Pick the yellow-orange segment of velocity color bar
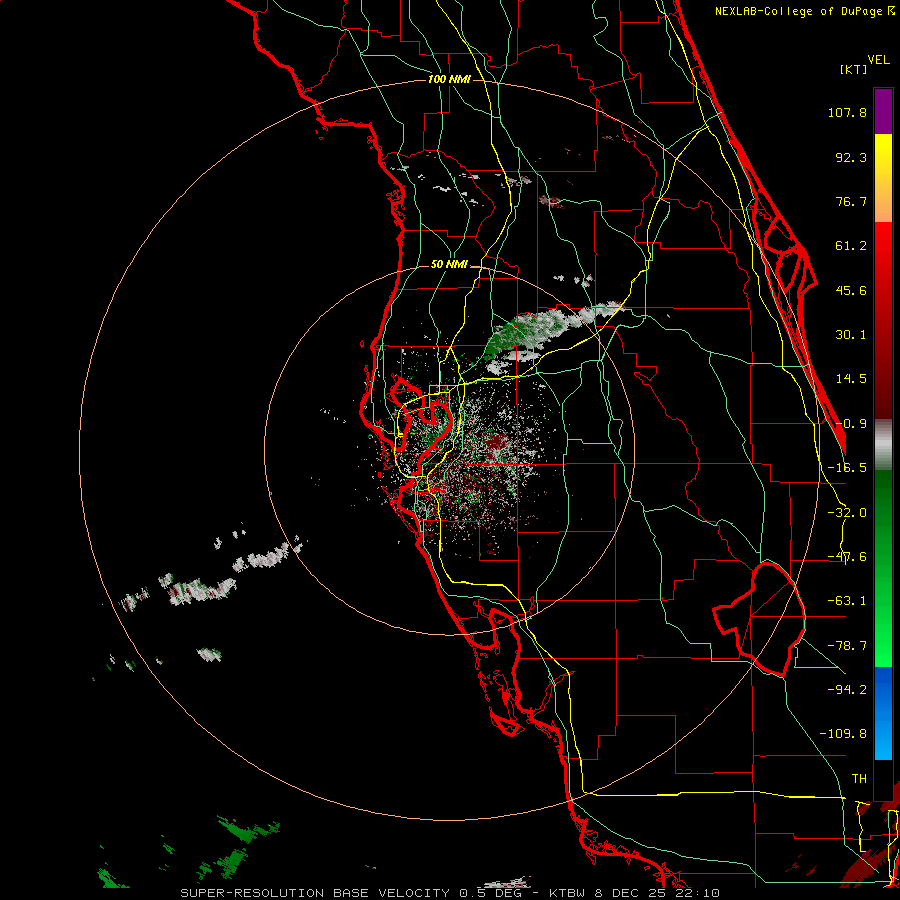 point(883,179)
